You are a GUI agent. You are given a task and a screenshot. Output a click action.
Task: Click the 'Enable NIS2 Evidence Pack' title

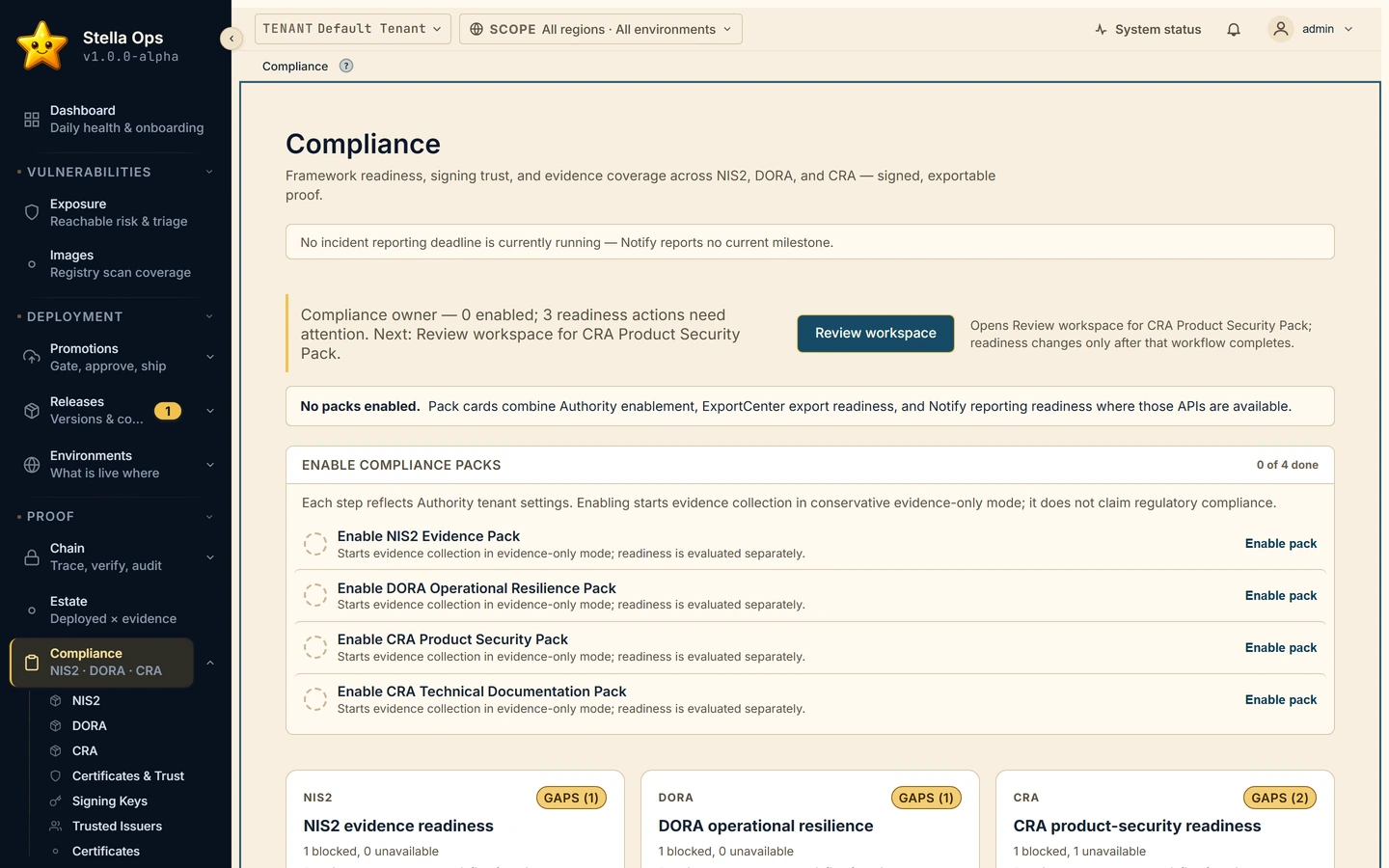(428, 536)
